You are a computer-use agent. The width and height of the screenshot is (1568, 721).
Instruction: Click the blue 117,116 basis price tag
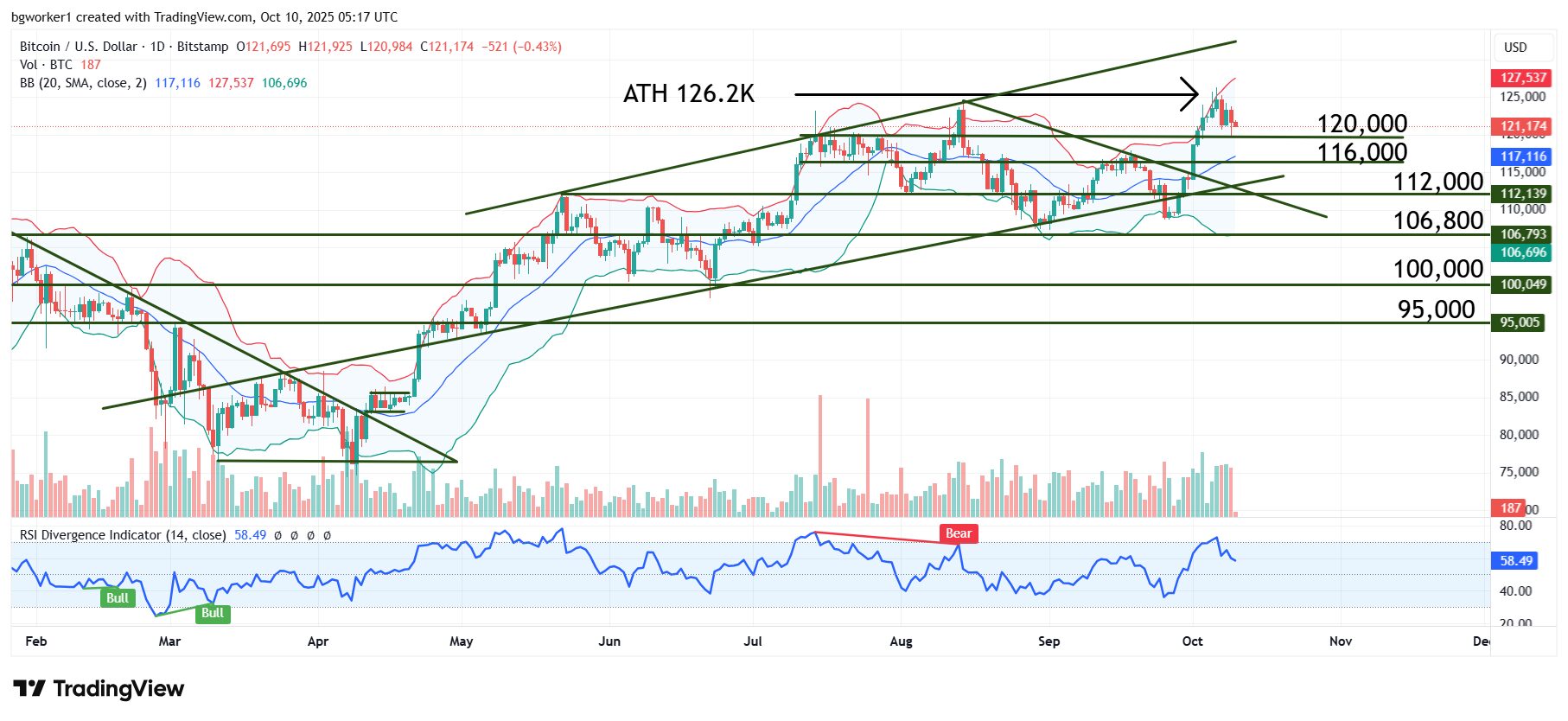pyautogui.click(x=1522, y=156)
